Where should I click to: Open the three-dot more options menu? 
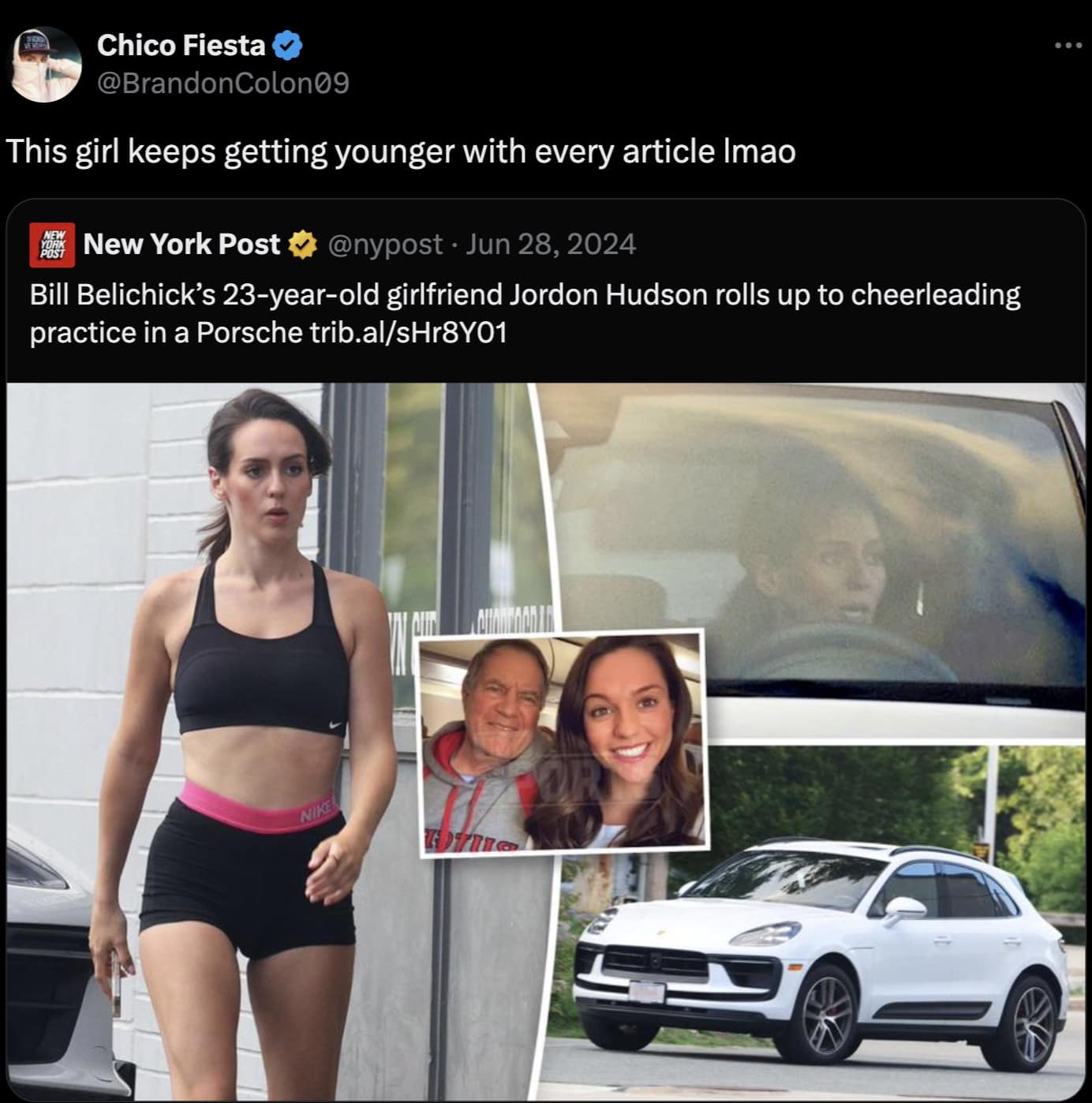click(1068, 46)
